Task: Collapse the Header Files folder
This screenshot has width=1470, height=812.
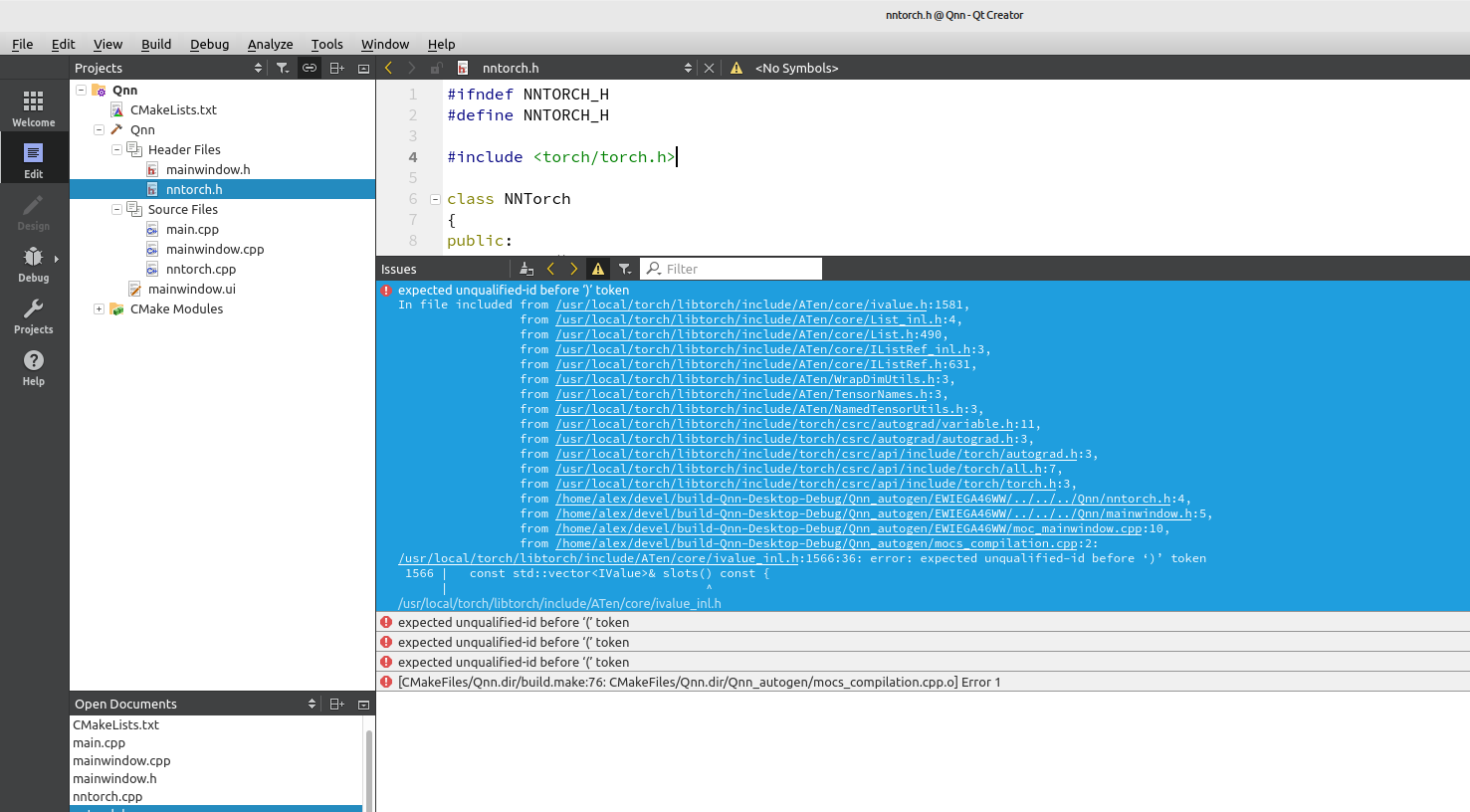Action: pyautogui.click(x=116, y=149)
